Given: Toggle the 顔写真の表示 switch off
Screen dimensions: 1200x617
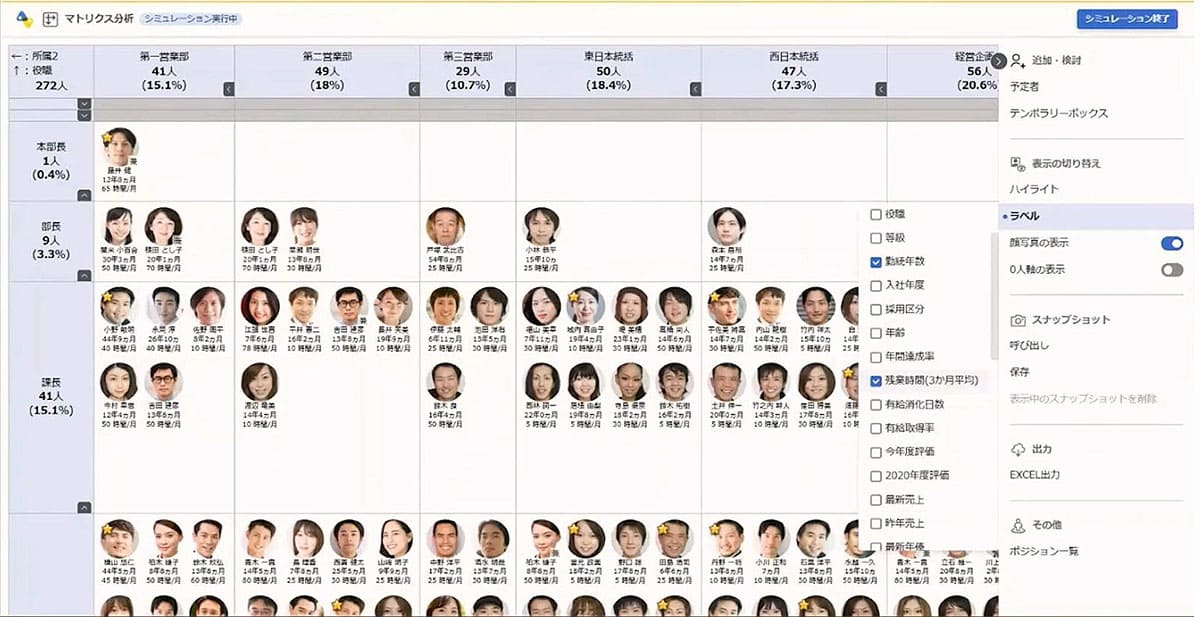Looking at the screenshot, I should point(1171,243).
